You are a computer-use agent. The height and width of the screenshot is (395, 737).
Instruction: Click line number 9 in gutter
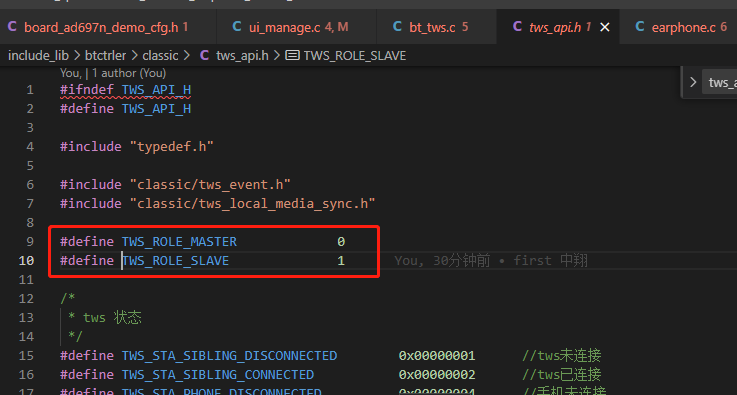[30, 242]
